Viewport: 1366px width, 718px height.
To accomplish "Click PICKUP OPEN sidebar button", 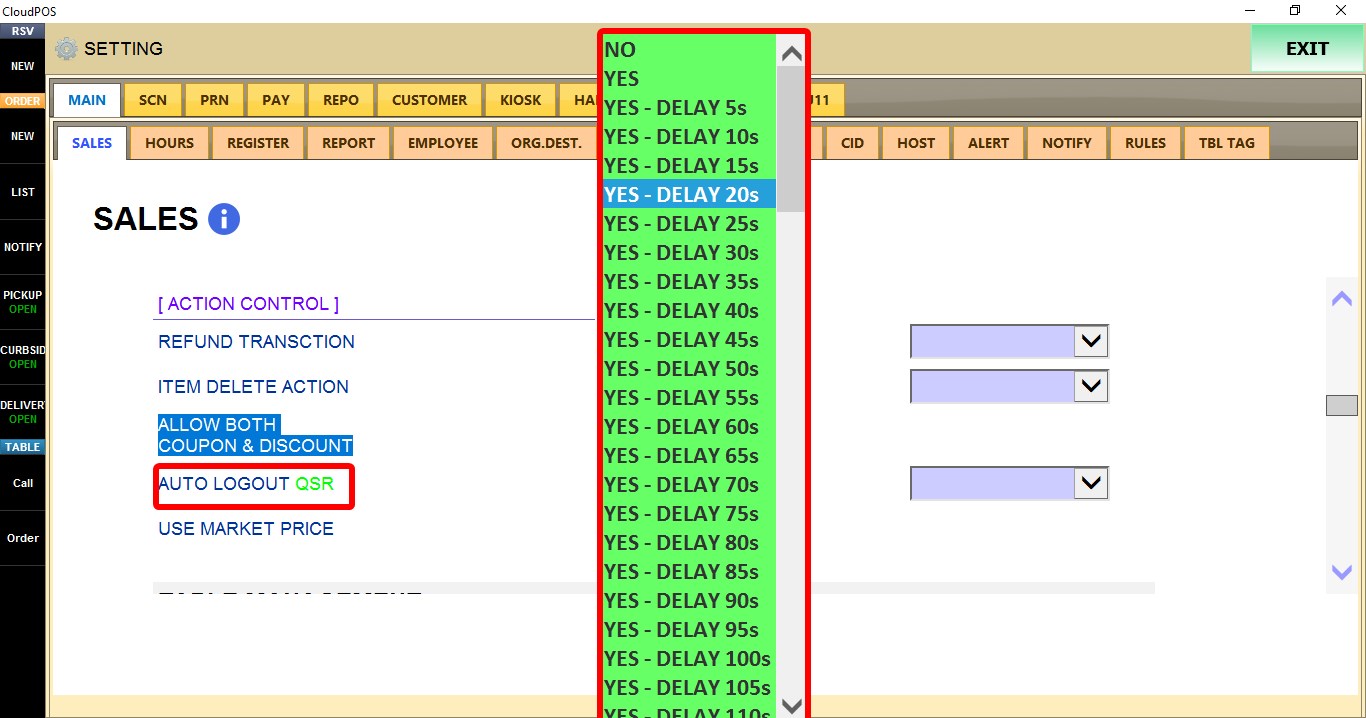I will point(22,302).
